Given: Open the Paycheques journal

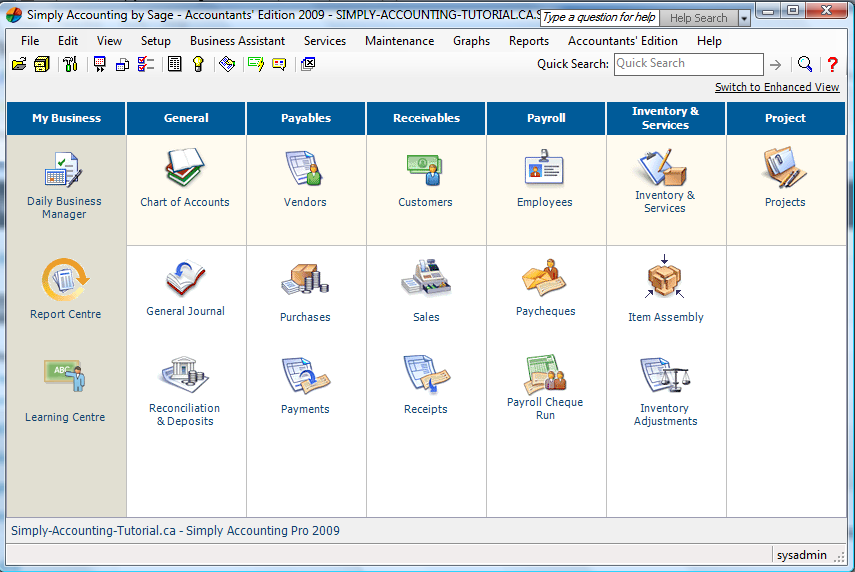Looking at the screenshot, I should tap(545, 288).
